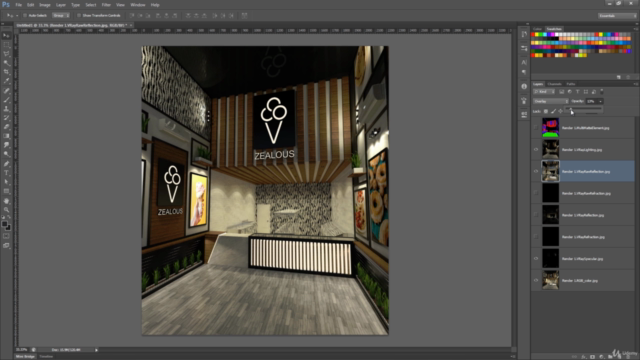
Task: Select the History Brush tool
Action: point(6,118)
